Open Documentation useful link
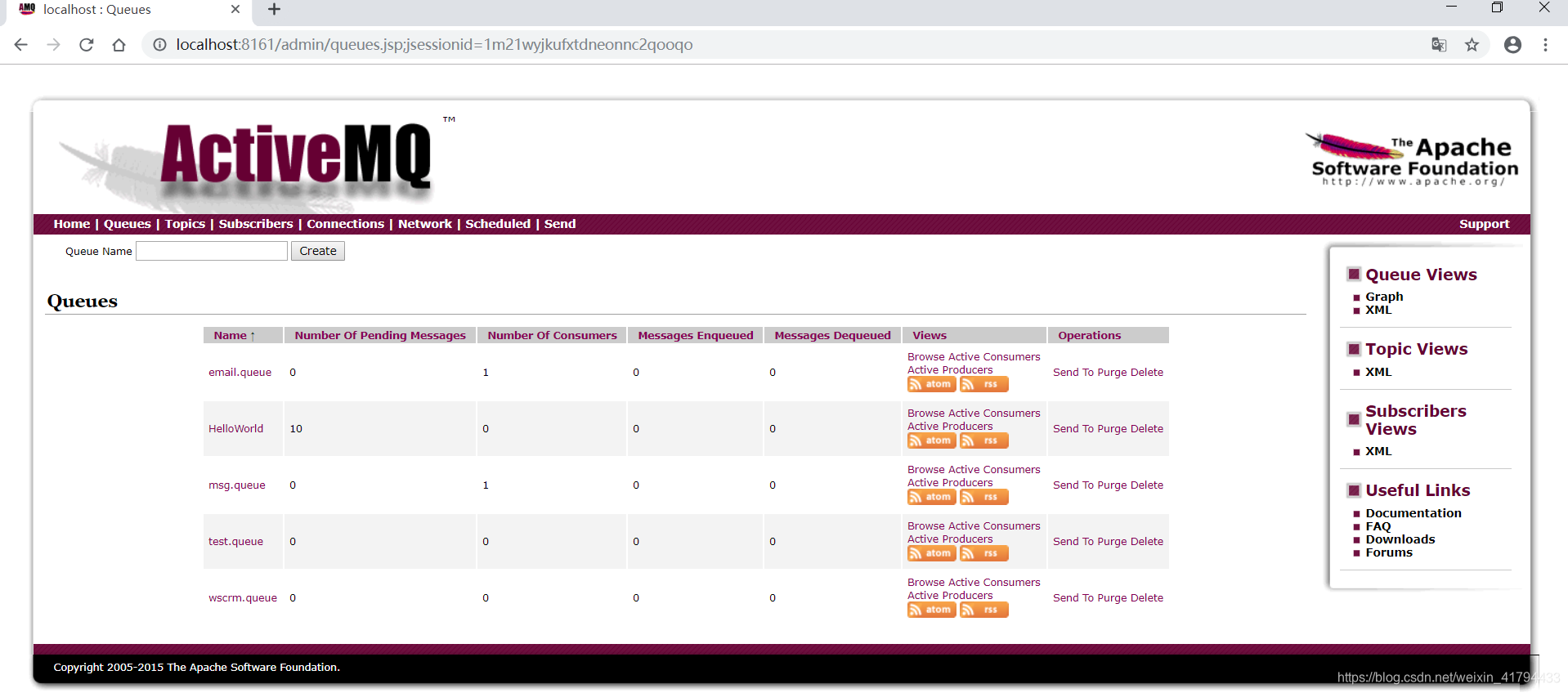Screen dimensions: 1568x693 pos(1413,513)
